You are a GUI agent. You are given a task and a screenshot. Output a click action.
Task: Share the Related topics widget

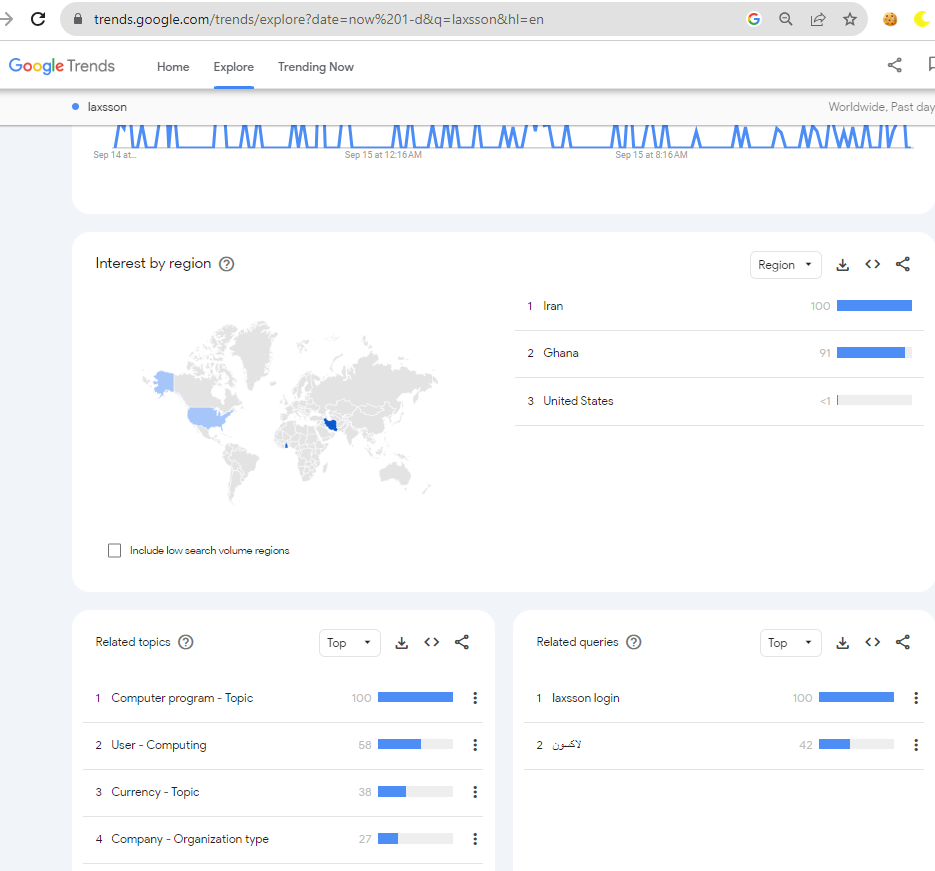[462, 642]
